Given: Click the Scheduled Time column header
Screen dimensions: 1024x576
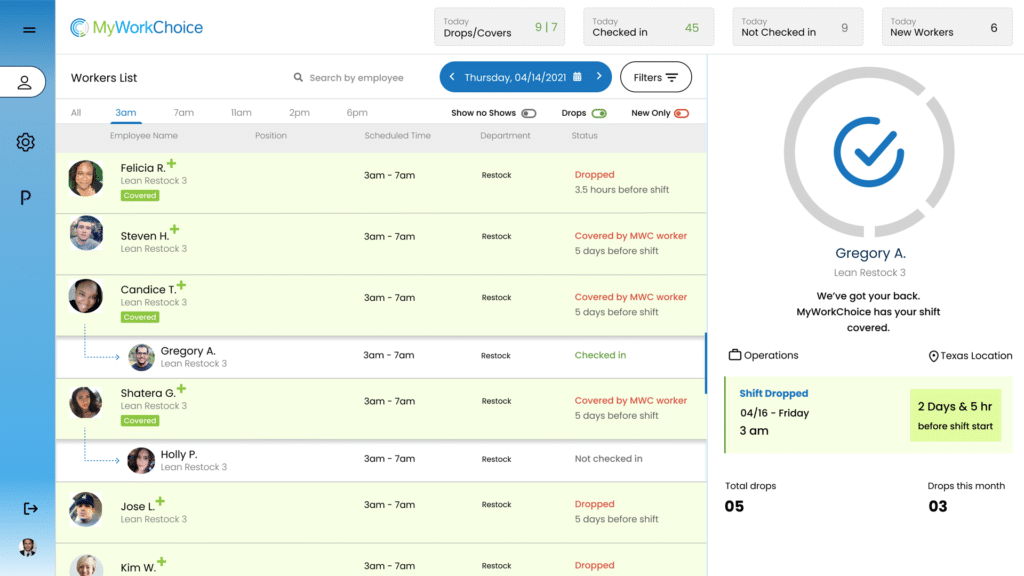Looking at the screenshot, I should pyautogui.click(x=397, y=136).
